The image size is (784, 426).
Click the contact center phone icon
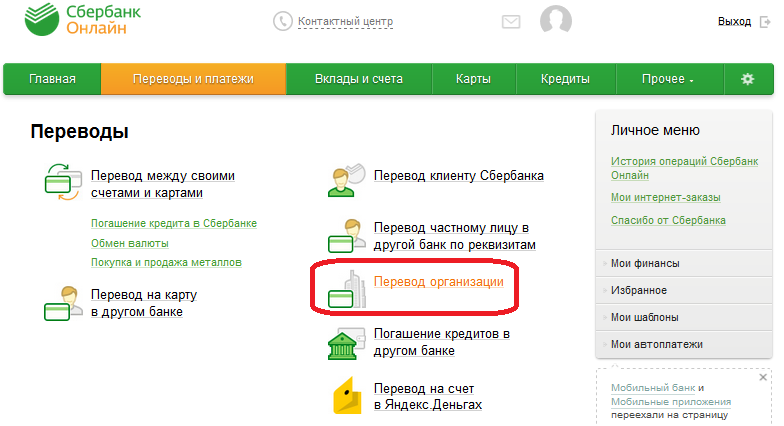pos(282,22)
